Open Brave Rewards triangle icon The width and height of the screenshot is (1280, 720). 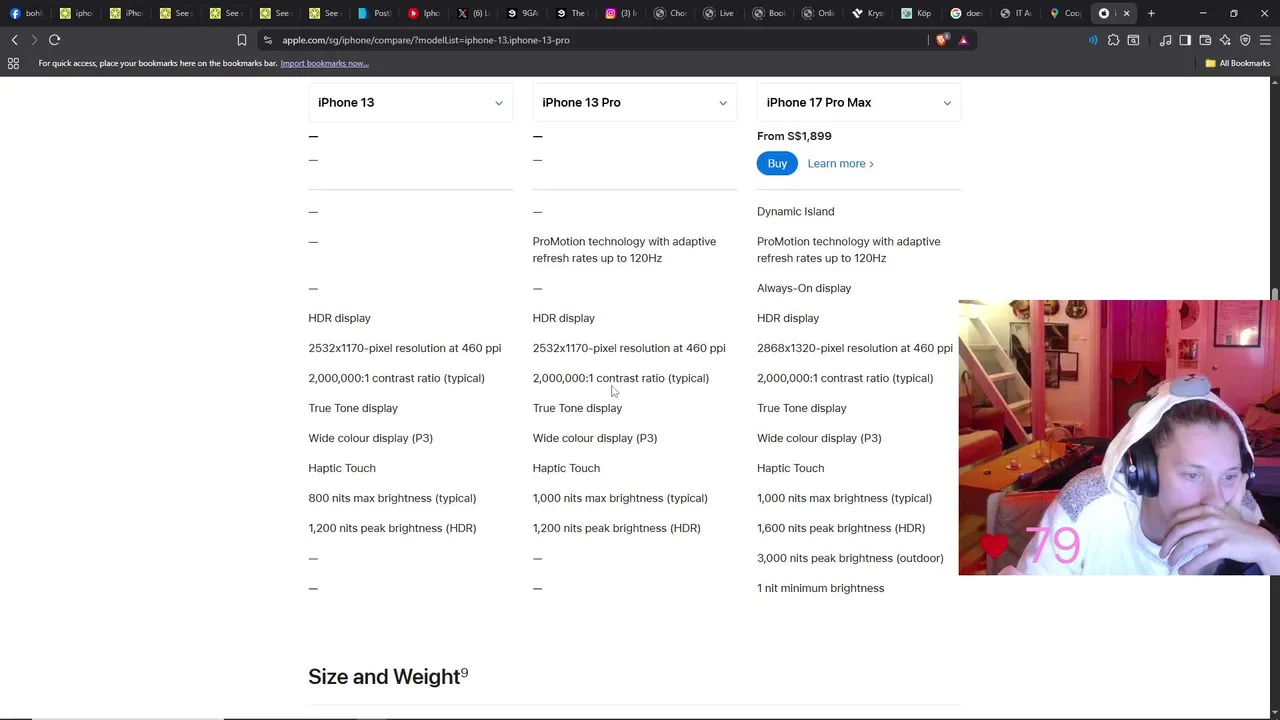[x=963, y=40]
